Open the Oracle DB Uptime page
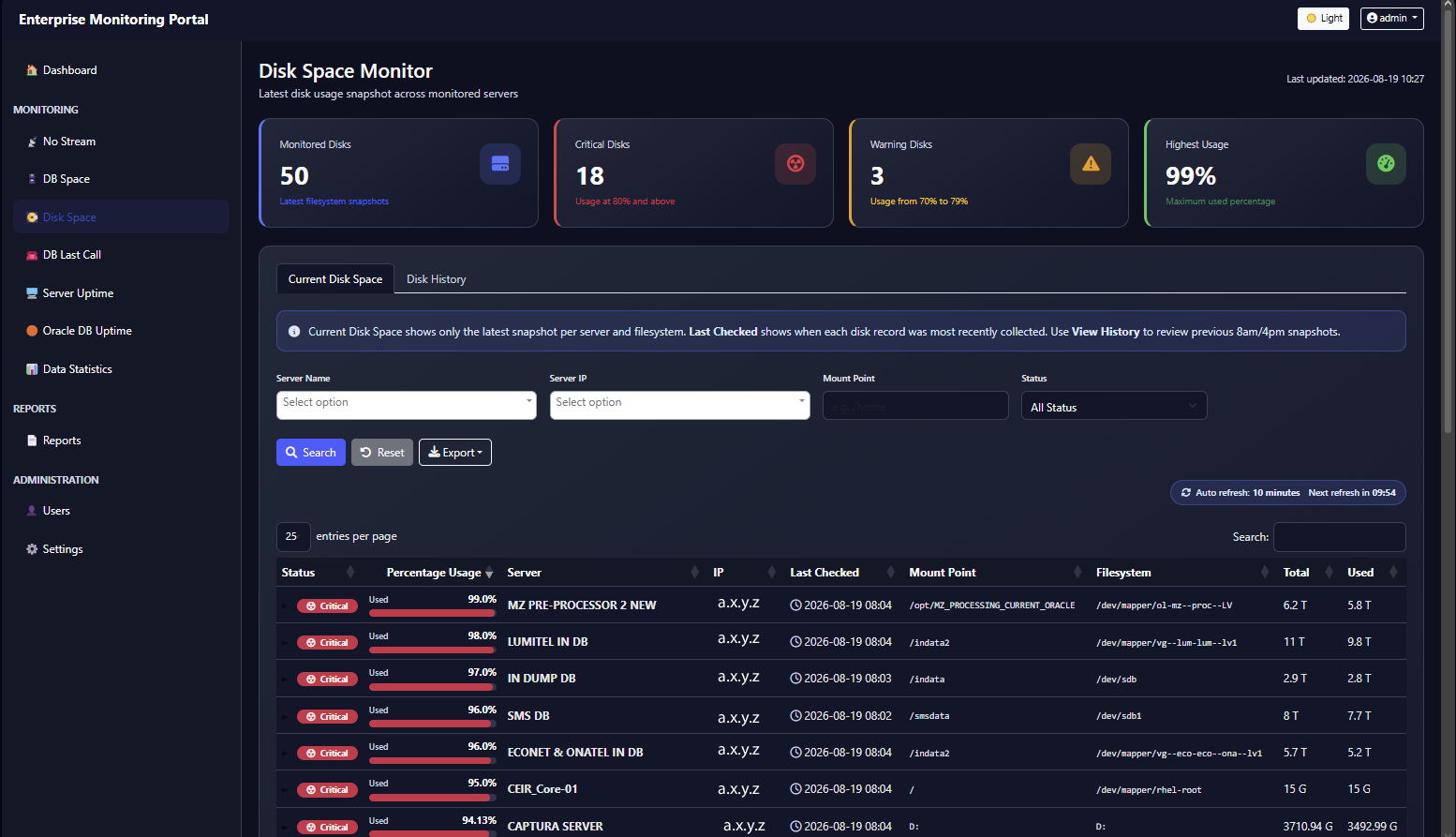Viewport: 1456px width, 837px height. click(121, 331)
